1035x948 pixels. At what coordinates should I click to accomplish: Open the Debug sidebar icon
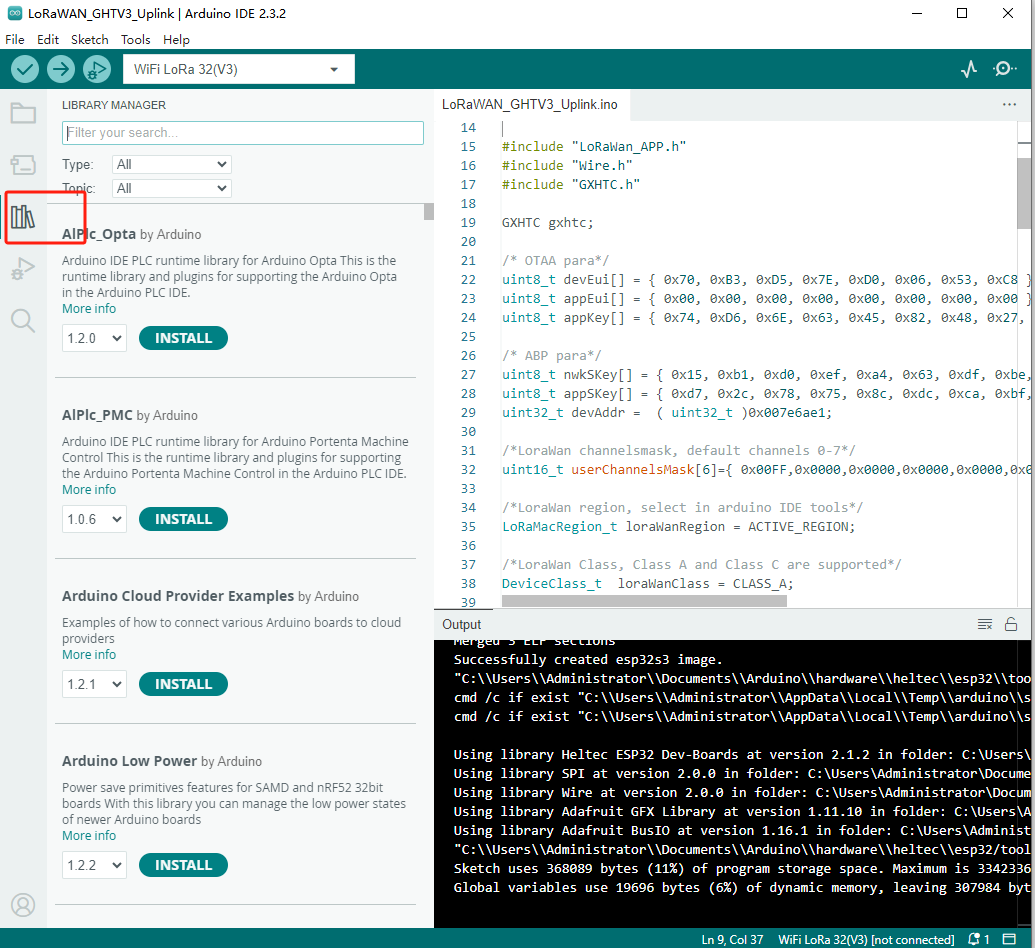pyautogui.click(x=23, y=269)
